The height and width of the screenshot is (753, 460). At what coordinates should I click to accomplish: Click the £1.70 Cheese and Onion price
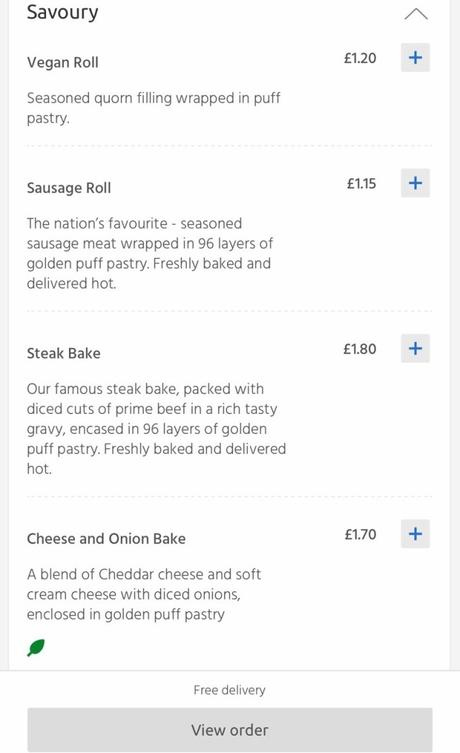361,534
